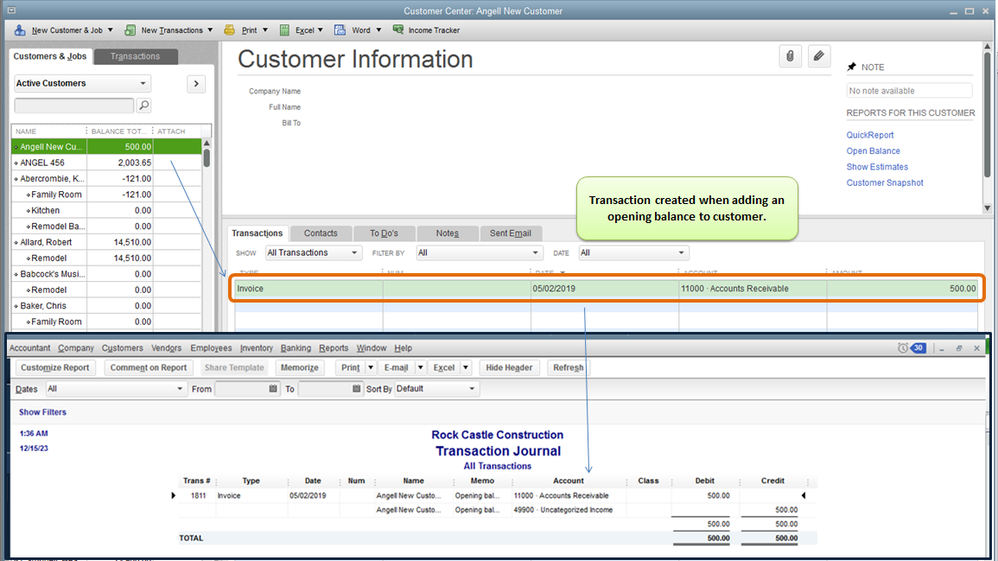Open the Show All Transactions dropdown
Viewport: 998px width, 561px height.
point(314,253)
